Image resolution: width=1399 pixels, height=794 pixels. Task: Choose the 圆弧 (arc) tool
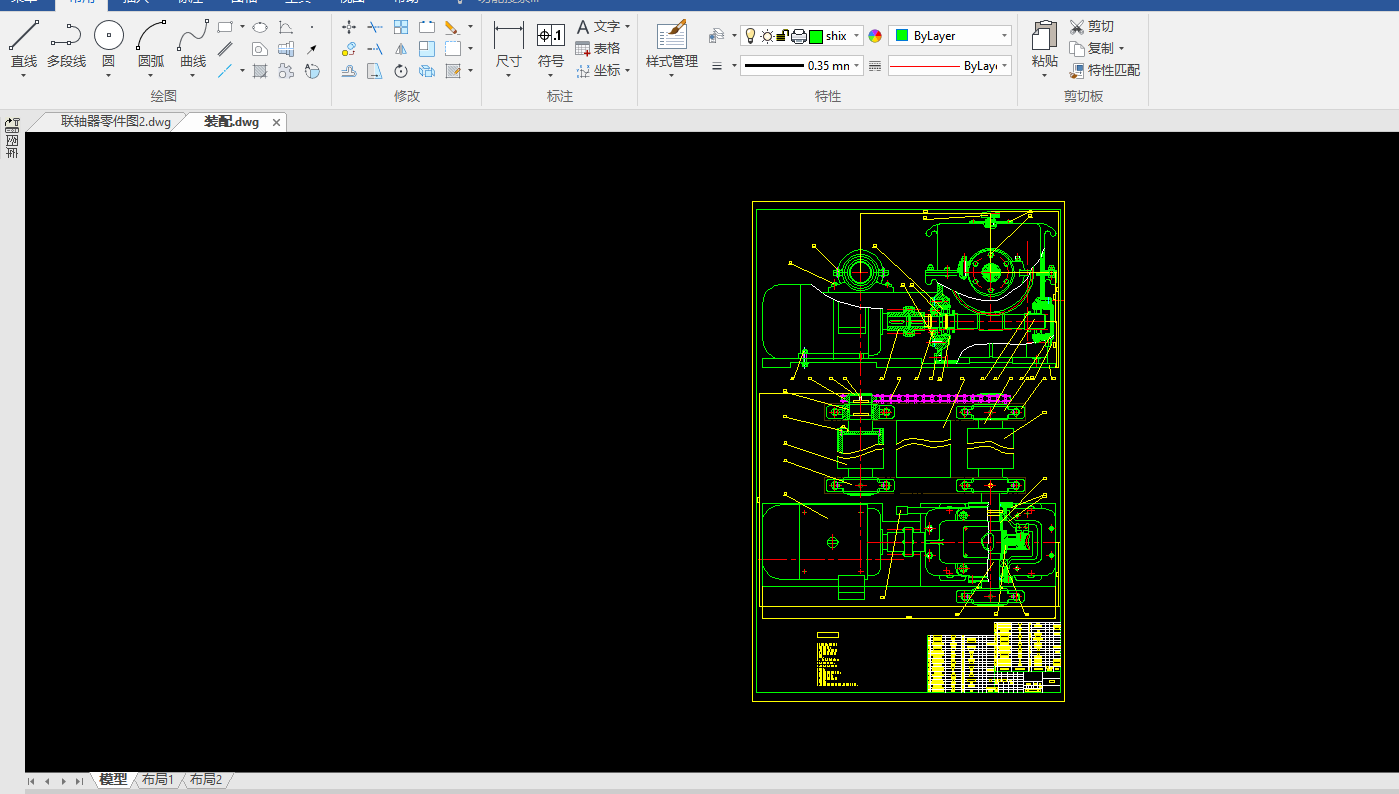[x=151, y=37]
